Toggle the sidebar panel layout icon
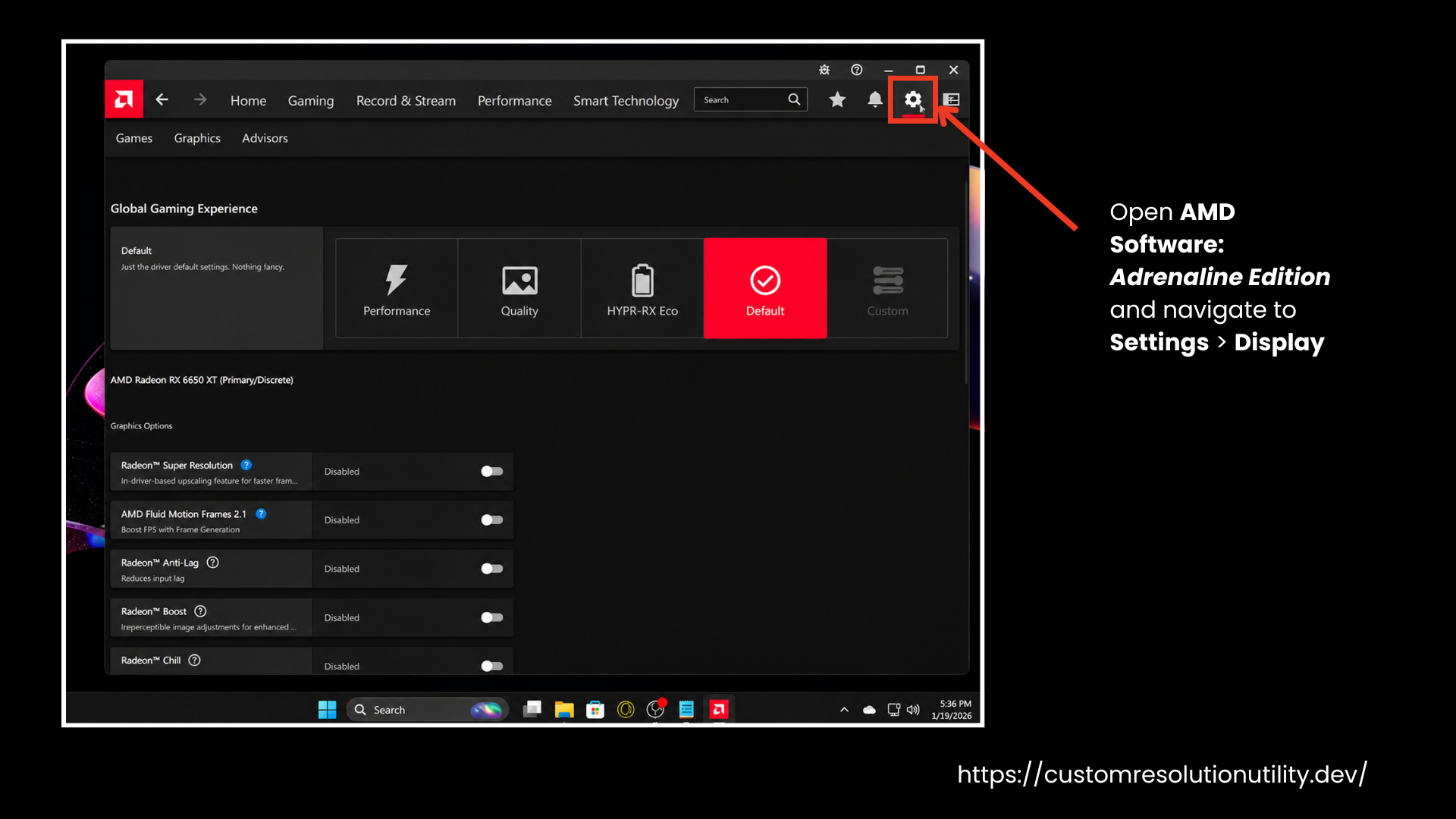The width and height of the screenshot is (1456, 819). 952,99
